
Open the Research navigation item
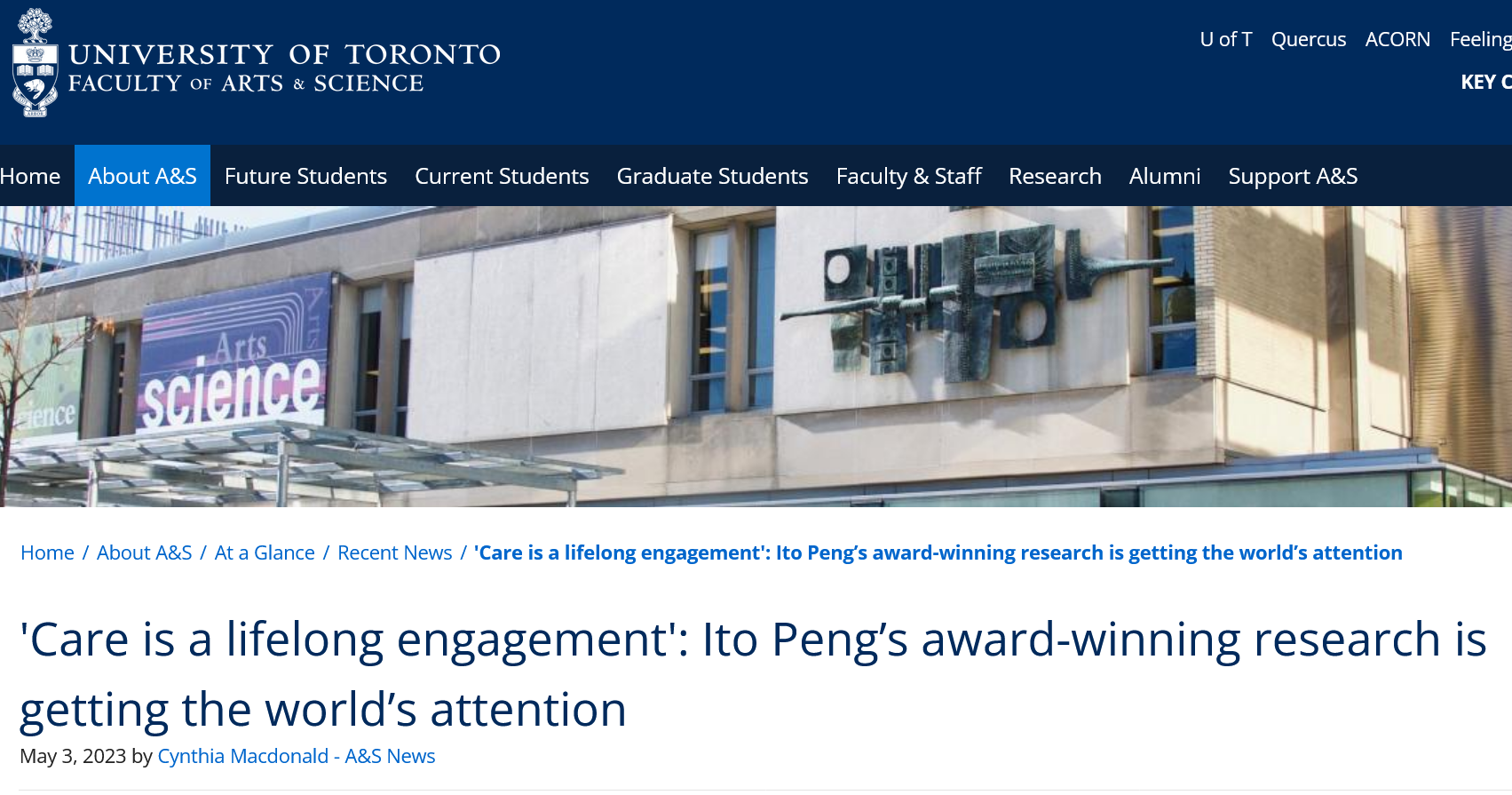(1055, 176)
